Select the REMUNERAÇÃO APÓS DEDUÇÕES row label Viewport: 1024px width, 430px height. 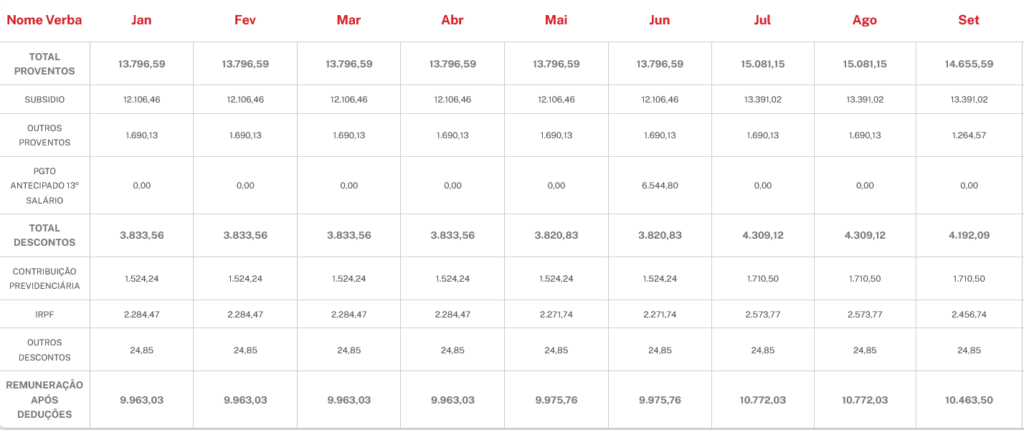[44, 400]
